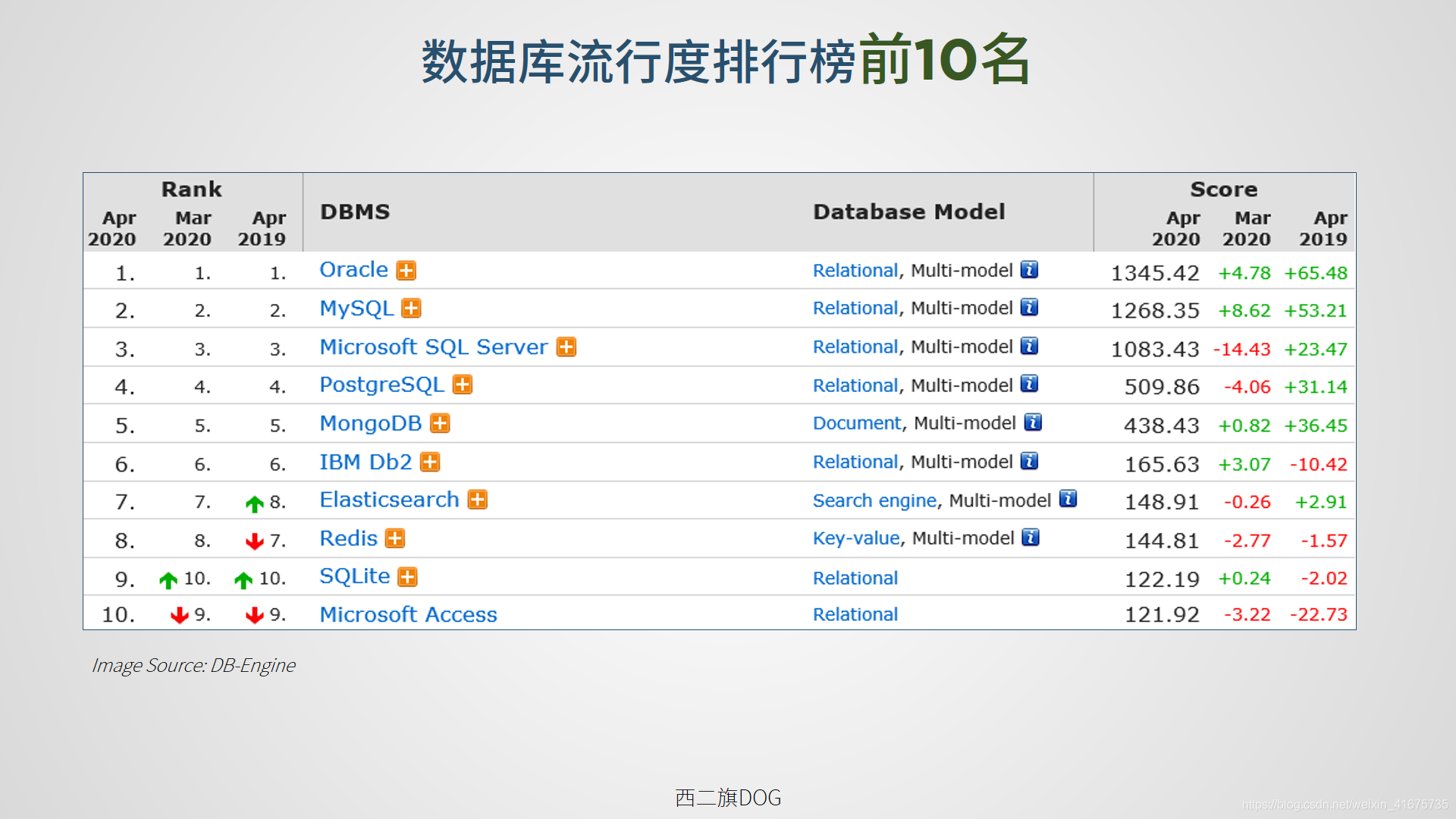This screenshot has height=819, width=1456.
Task: Click MongoDB's score 438.43
Action: pos(1162,426)
